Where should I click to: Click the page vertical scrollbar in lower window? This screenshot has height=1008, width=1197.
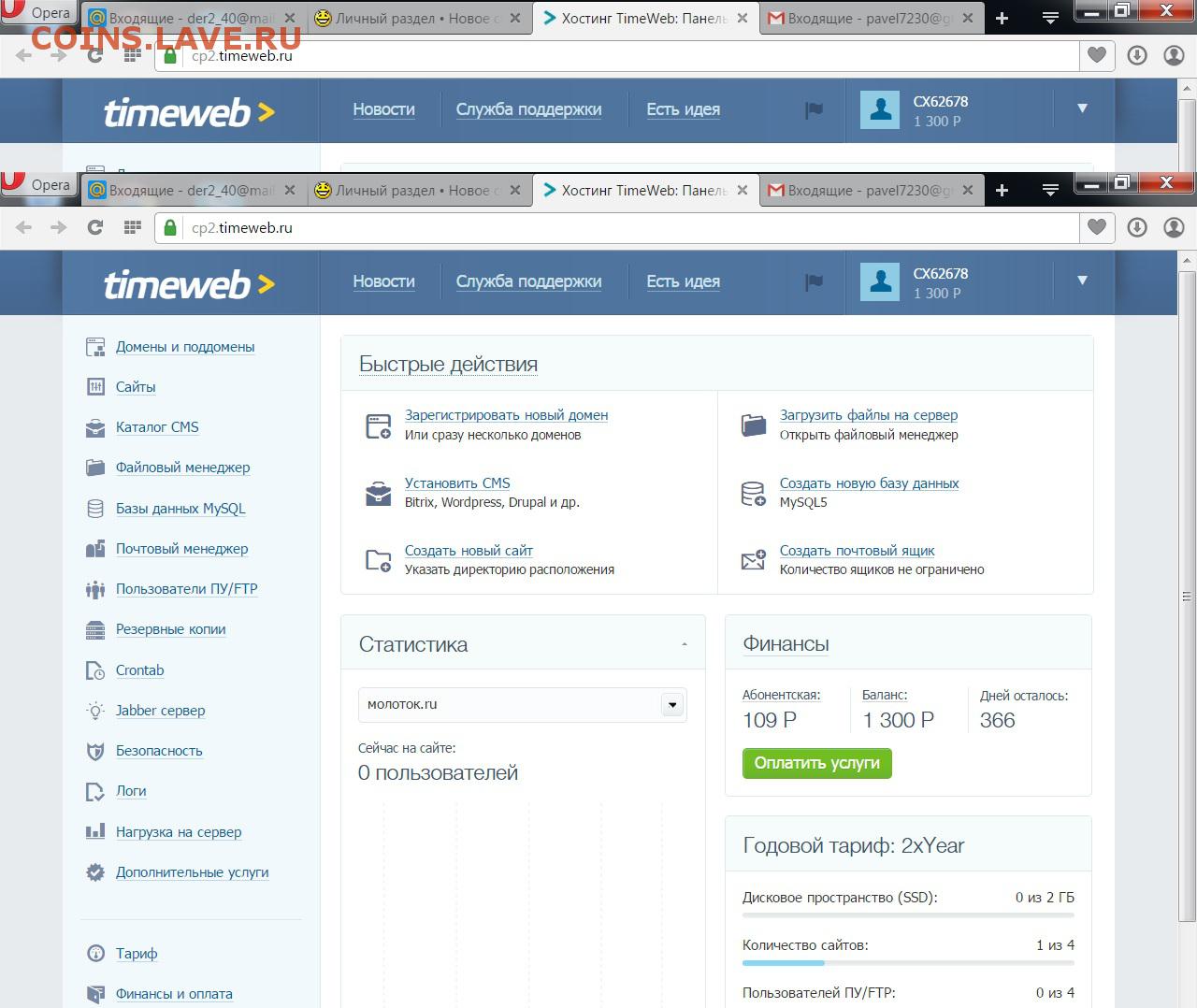[x=1188, y=596]
